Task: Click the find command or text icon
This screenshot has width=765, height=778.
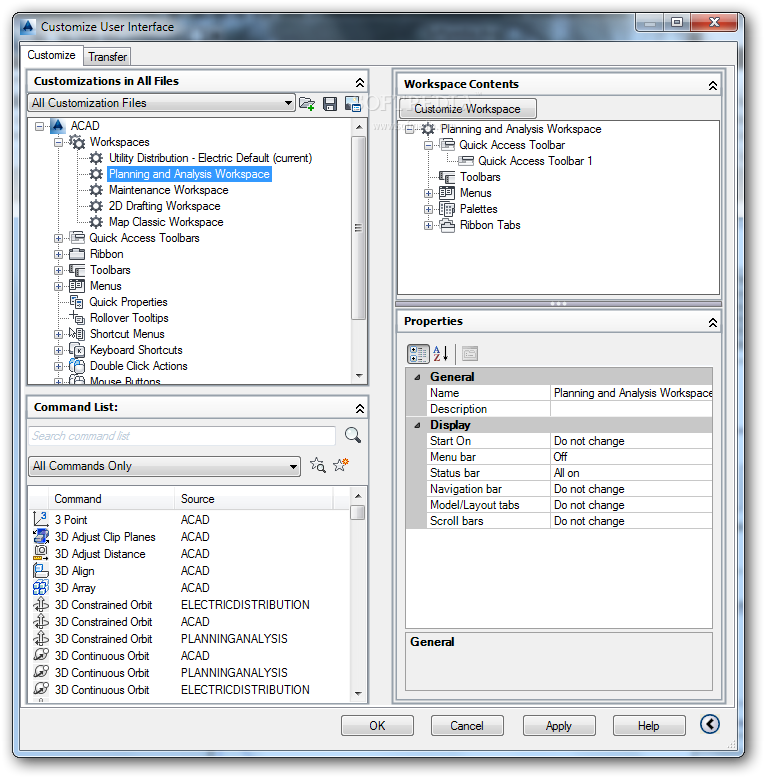Action: (318, 465)
